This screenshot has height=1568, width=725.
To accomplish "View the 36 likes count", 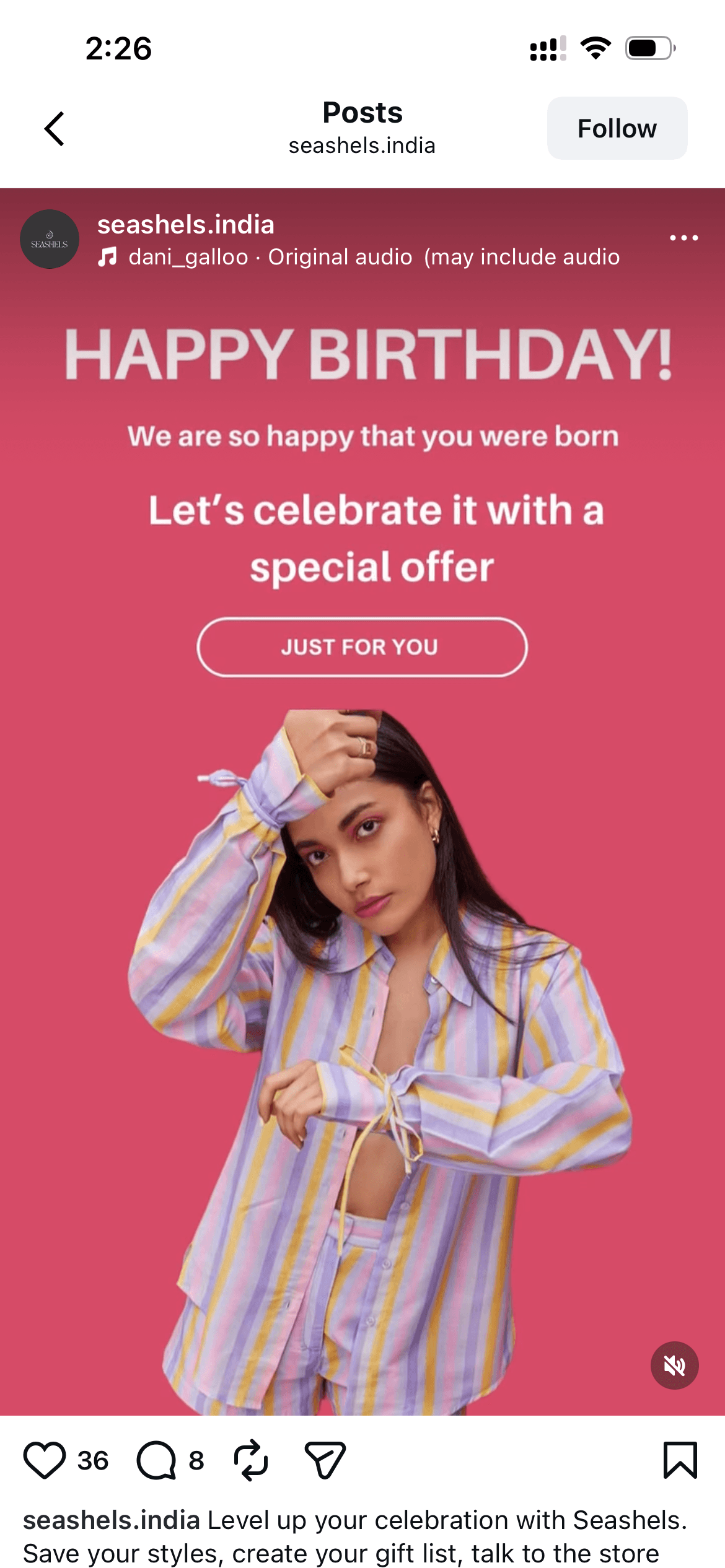I will pos(93,1460).
